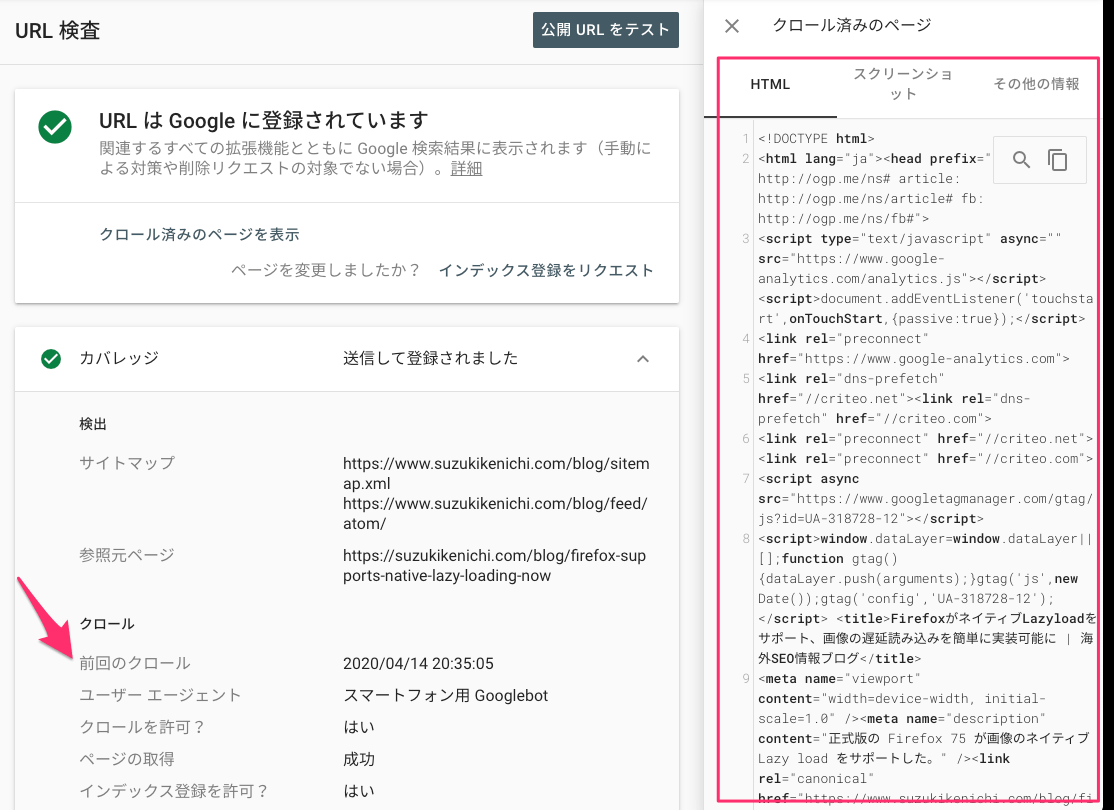Click the サイトマップ label
Viewport: 1114px width, 810px height.
[x=126, y=463]
